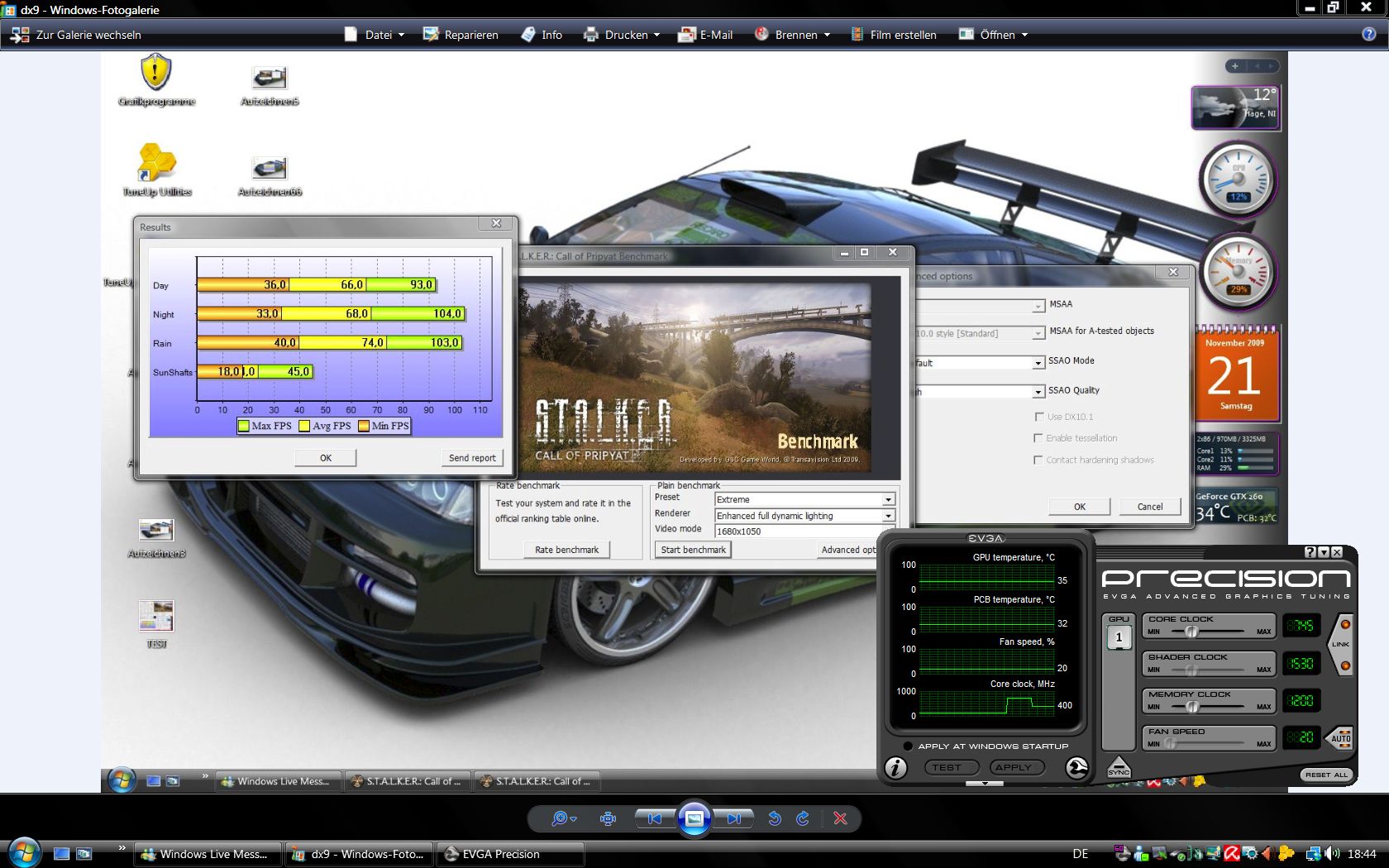Toggle the fan AUTO button in Precision

[1340, 737]
